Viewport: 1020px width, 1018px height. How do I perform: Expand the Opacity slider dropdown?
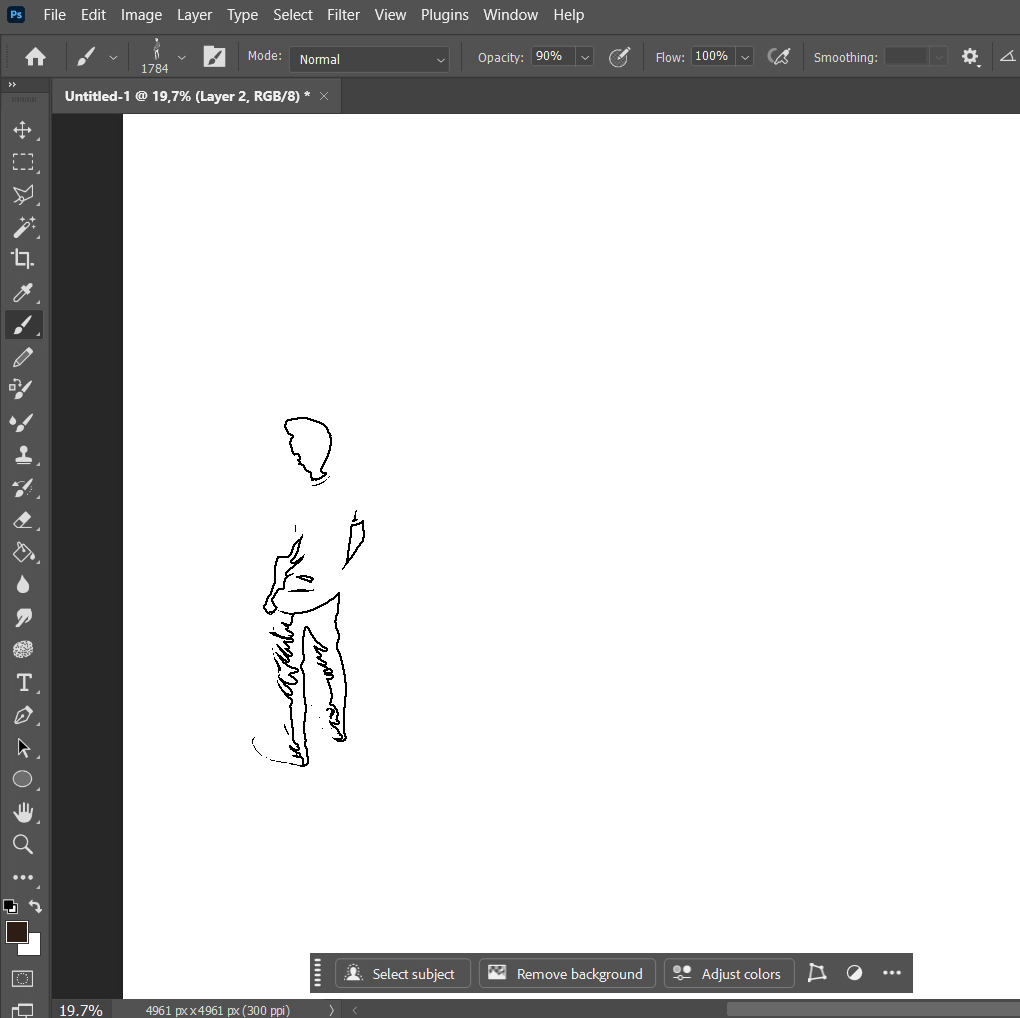coord(585,58)
